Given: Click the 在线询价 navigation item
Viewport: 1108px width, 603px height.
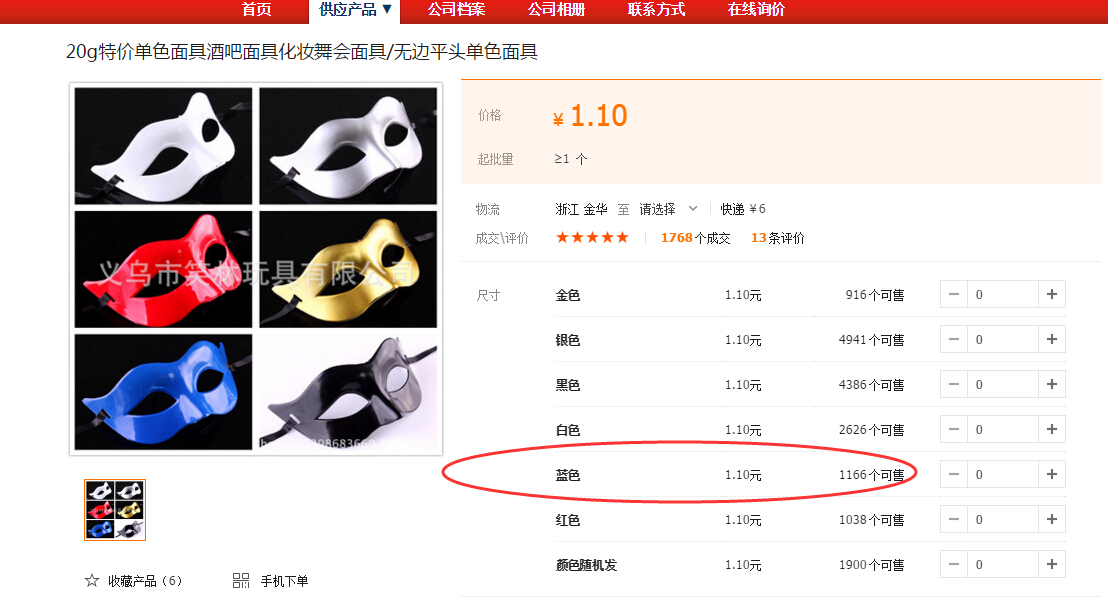Looking at the screenshot, I should pos(756,10).
